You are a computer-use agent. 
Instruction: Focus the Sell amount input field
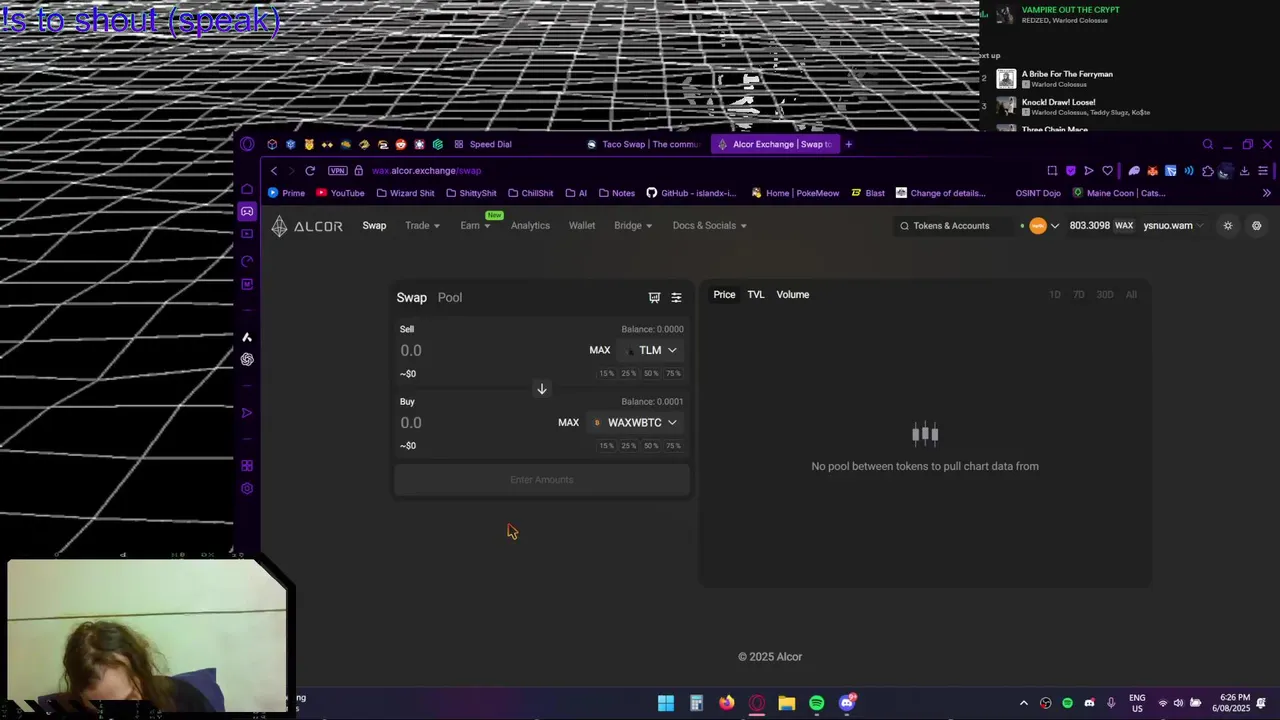point(488,350)
